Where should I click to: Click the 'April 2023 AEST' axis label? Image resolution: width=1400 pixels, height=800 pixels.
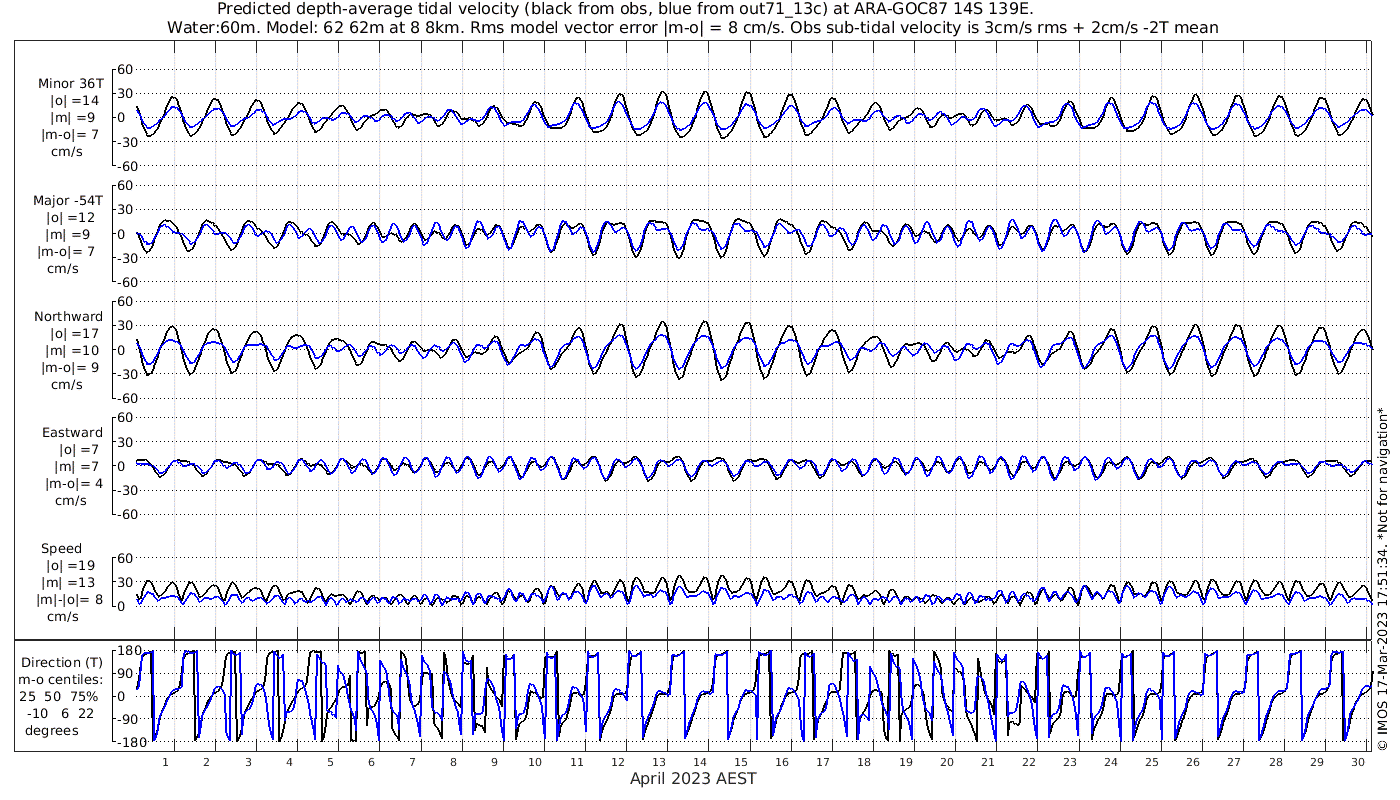pos(693,778)
